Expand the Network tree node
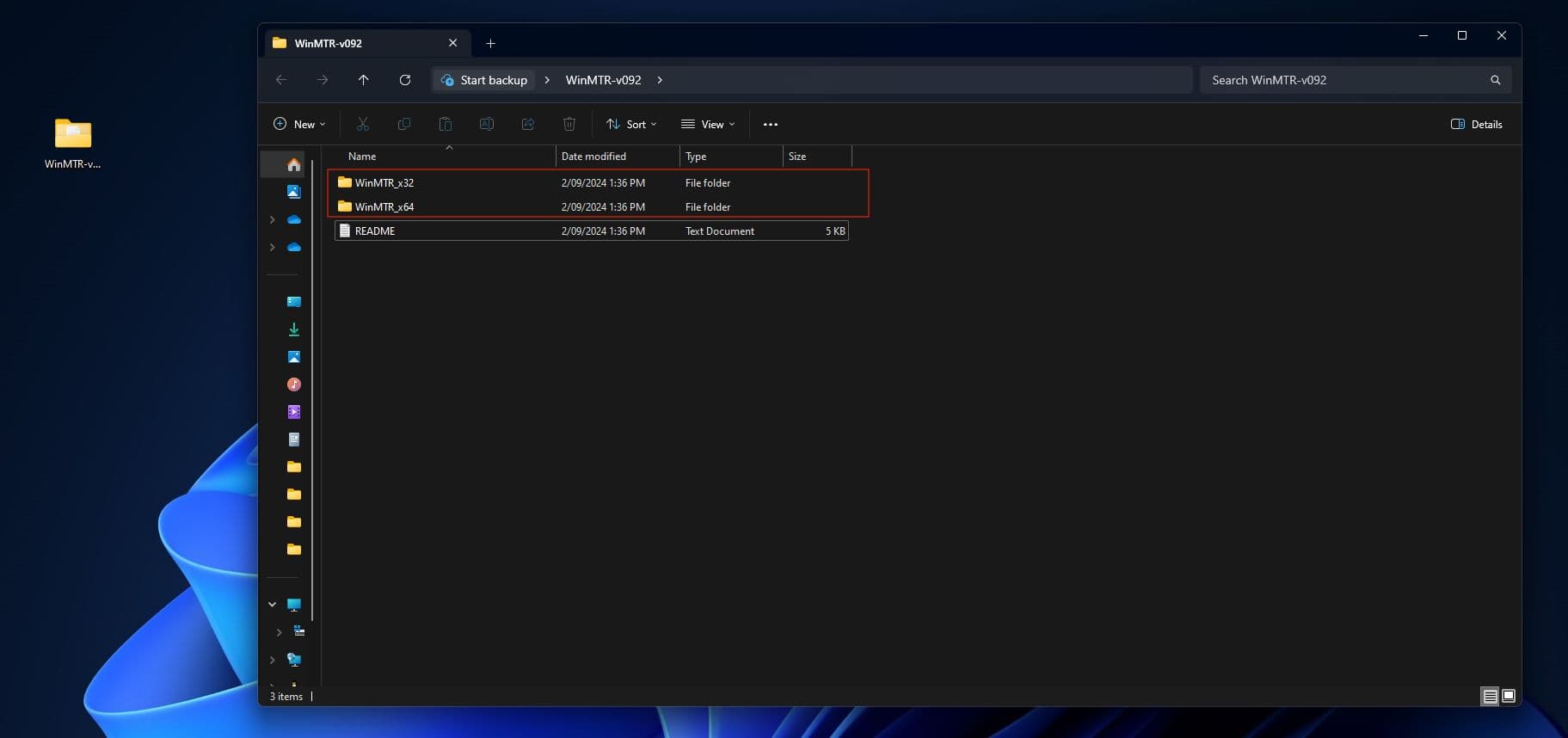Image resolution: width=1568 pixels, height=738 pixels. pyautogui.click(x=272, y=660)
